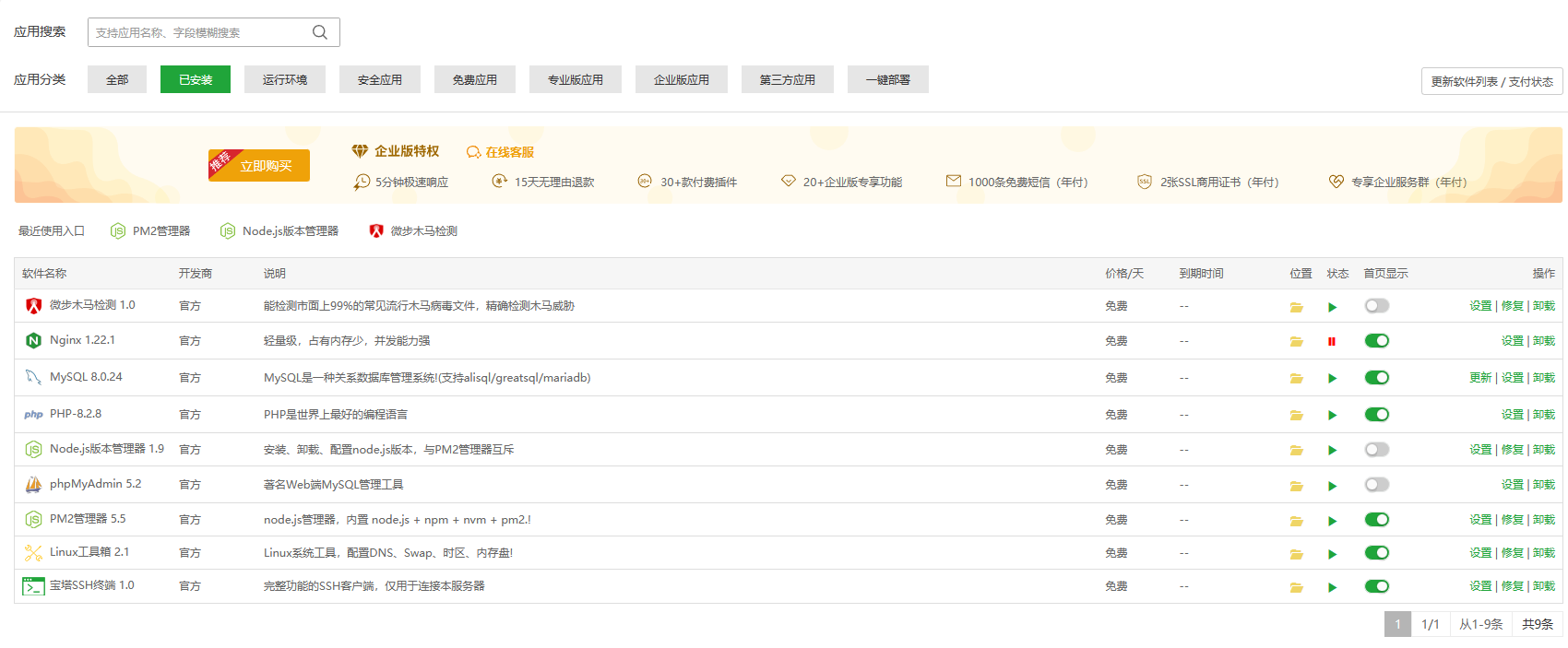
Task: Click green status icon for phpMyAdmin row
Action: point(1332,486)
